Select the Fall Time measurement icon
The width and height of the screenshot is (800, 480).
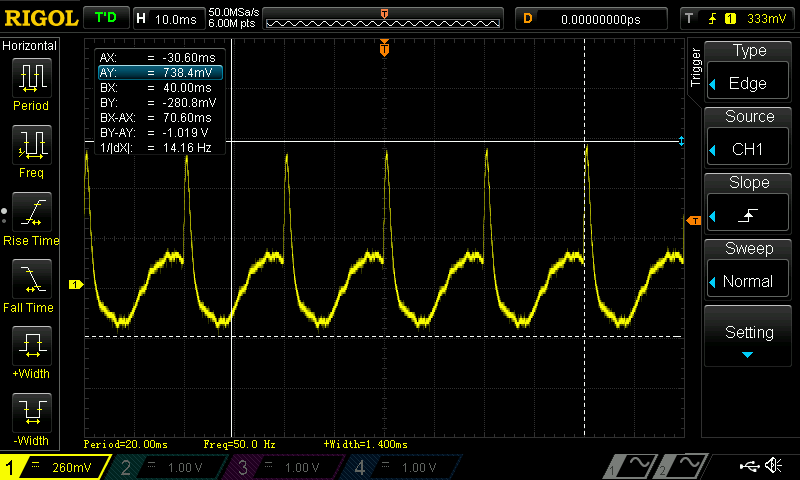click(x=31, y=284)
